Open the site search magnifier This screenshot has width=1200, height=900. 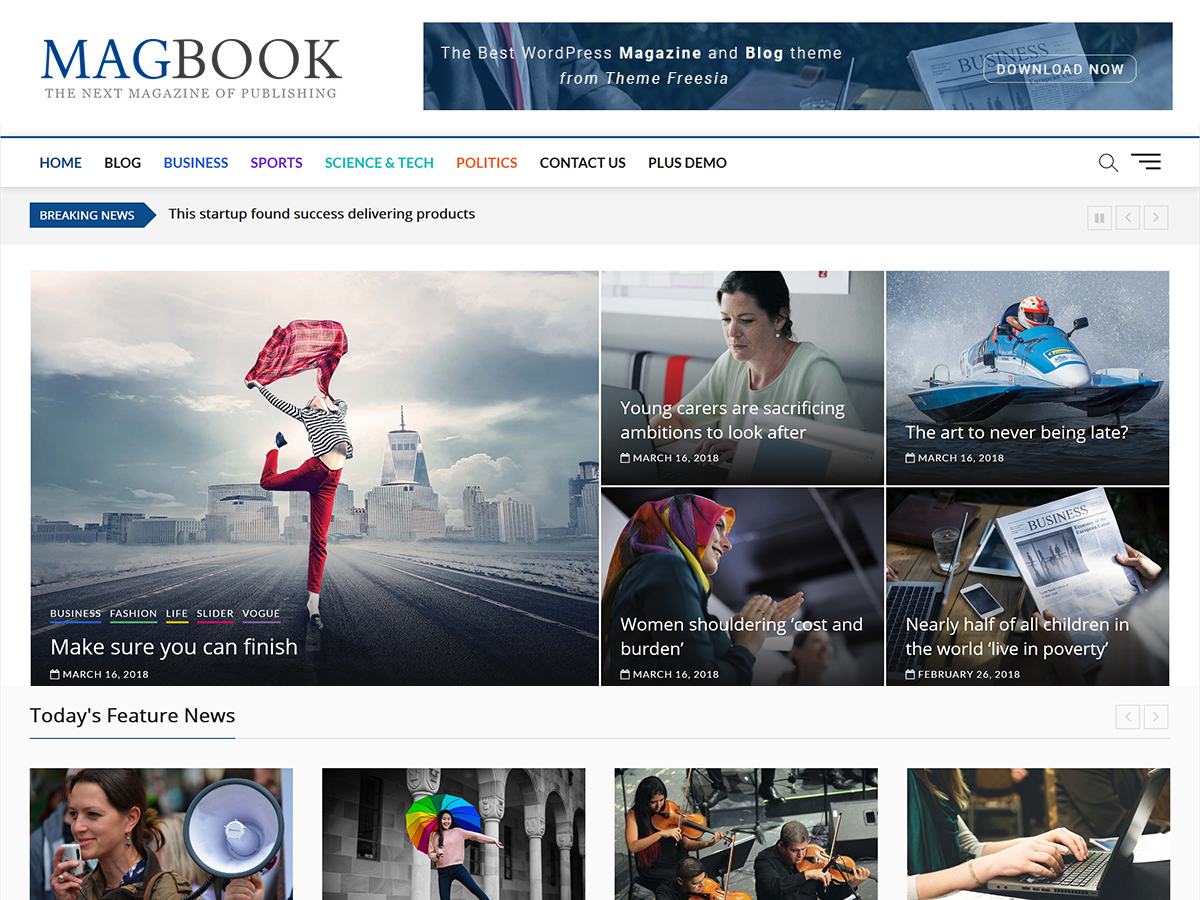click(x=1107, y=162)
